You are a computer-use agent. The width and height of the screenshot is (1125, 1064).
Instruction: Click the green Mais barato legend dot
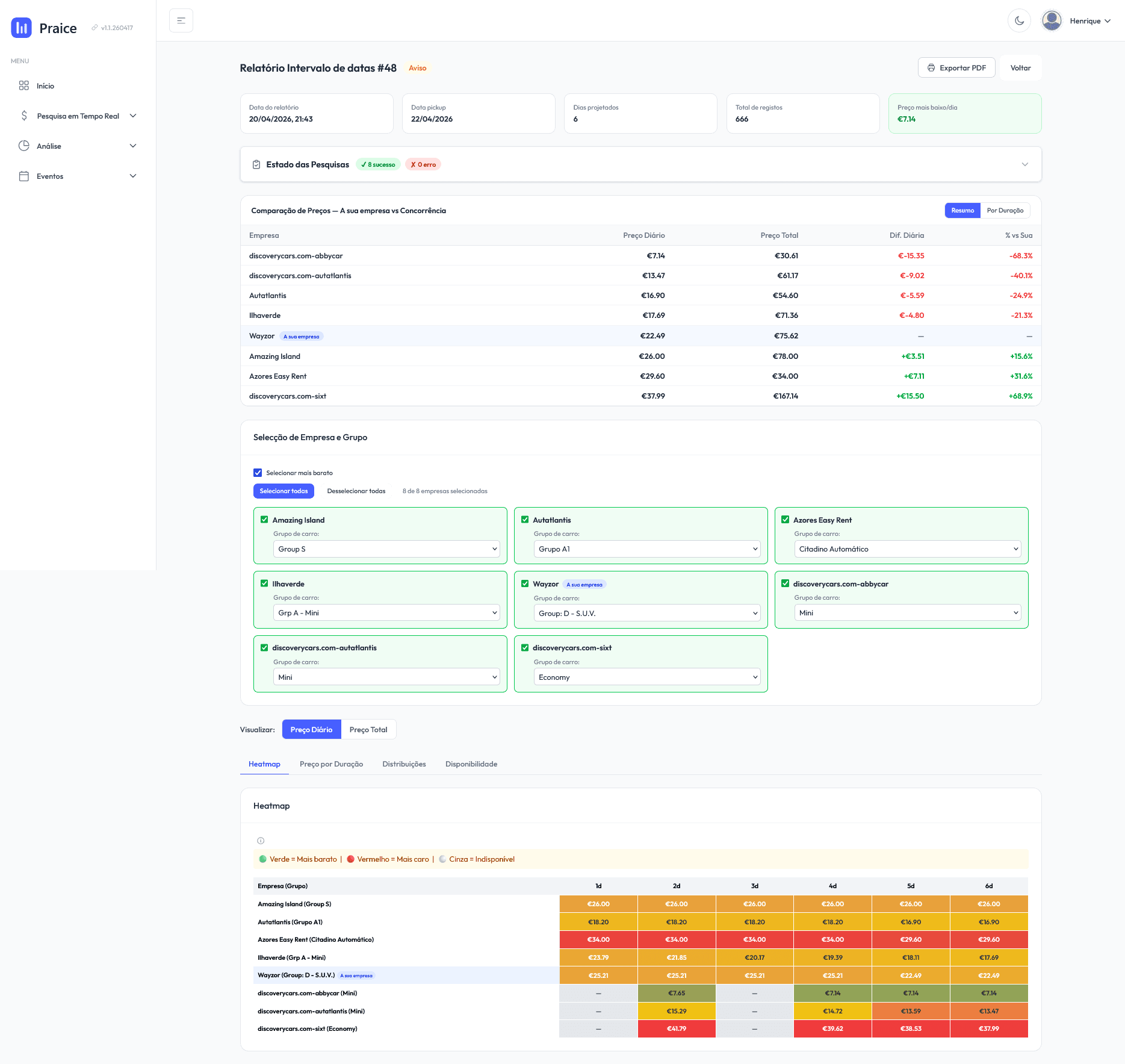point(263,859)
